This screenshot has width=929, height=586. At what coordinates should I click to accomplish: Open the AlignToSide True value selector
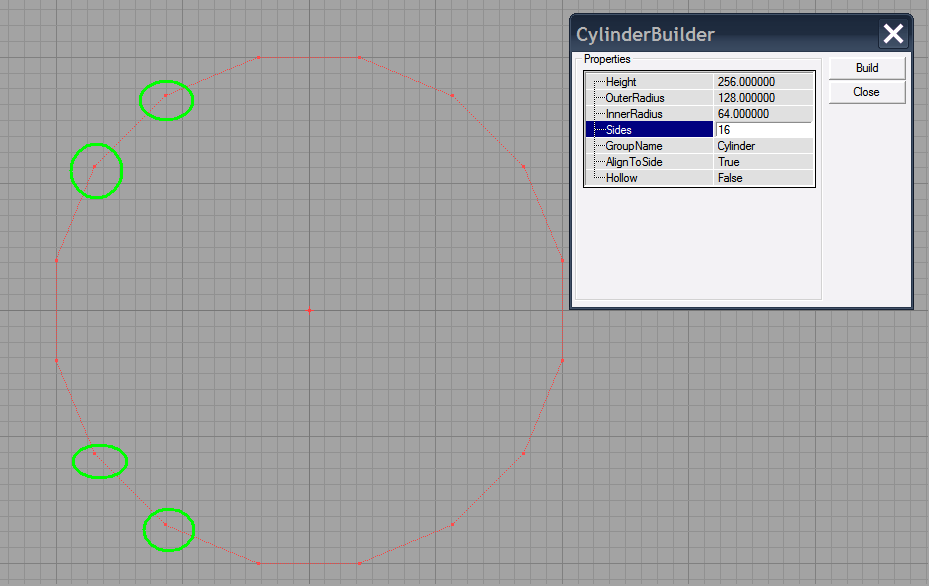pyautogui.click(x=765, y=161)
